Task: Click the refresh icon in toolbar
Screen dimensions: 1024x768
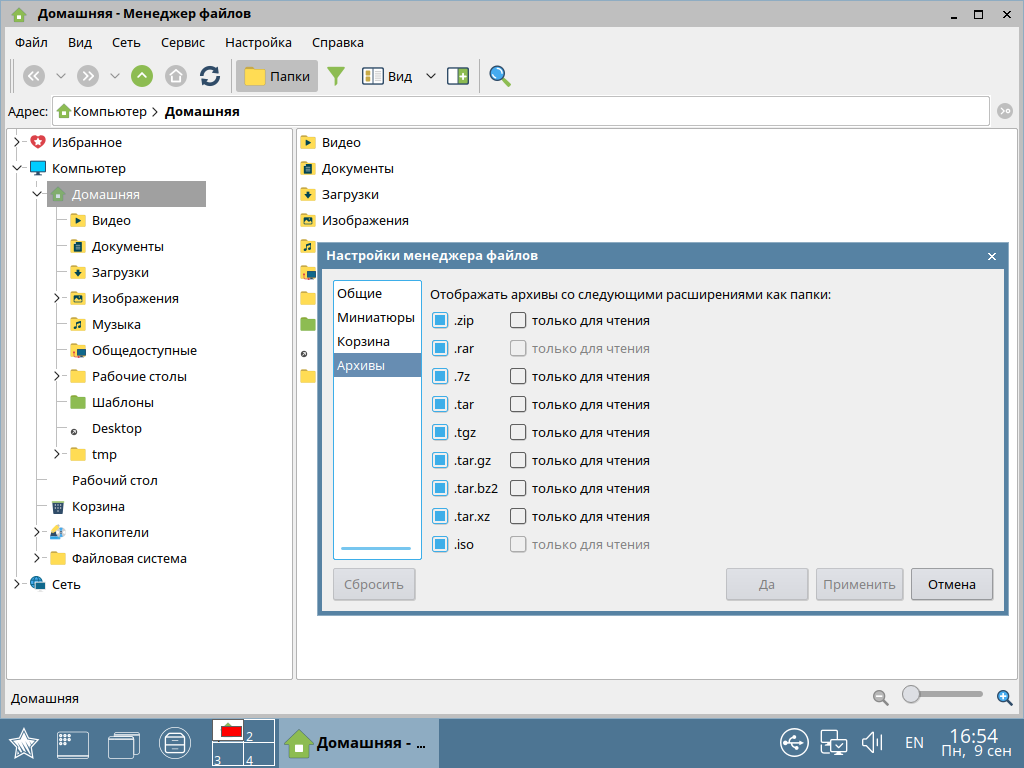Action: (210, 76)
